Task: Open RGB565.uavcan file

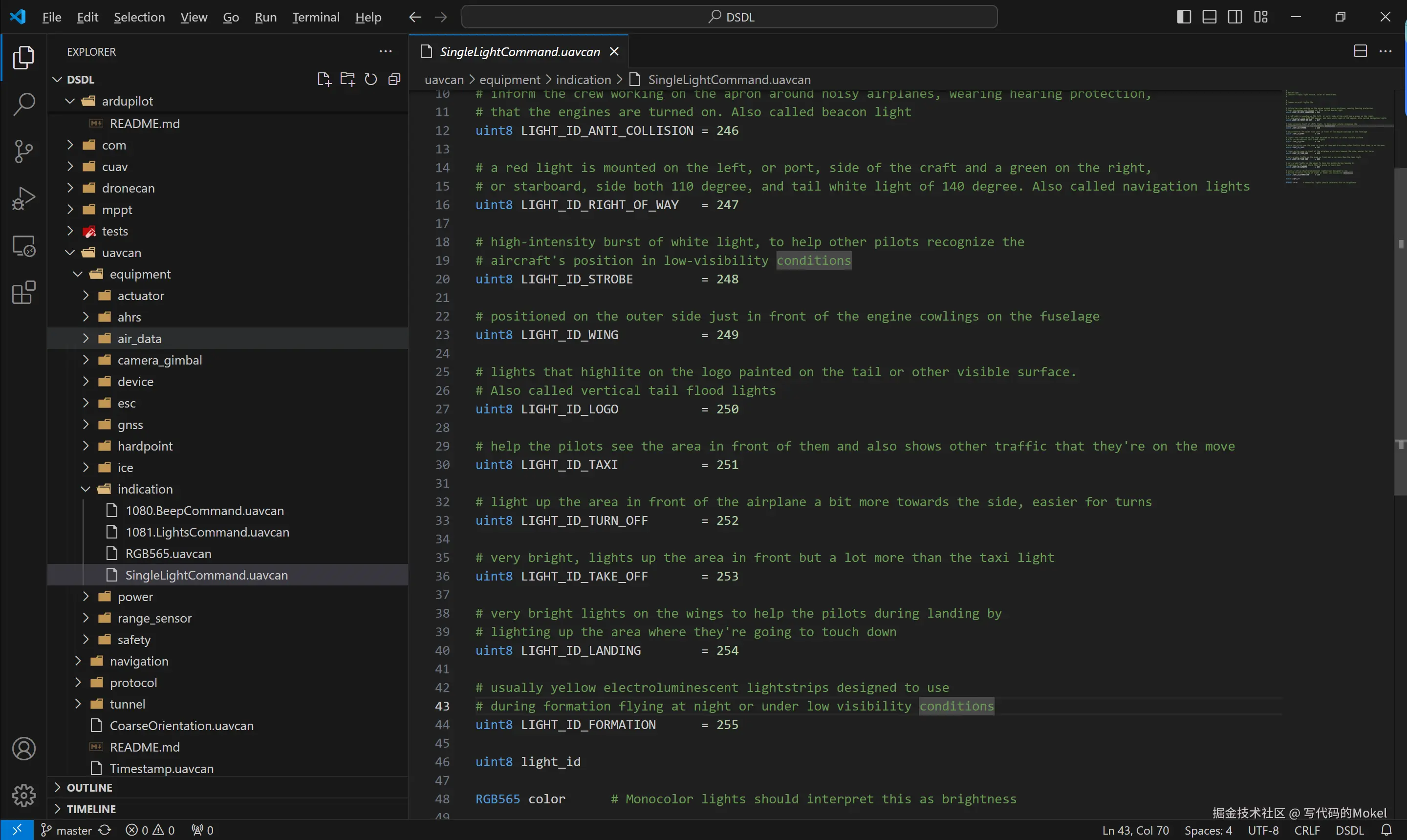Action: tap(168, 554)
